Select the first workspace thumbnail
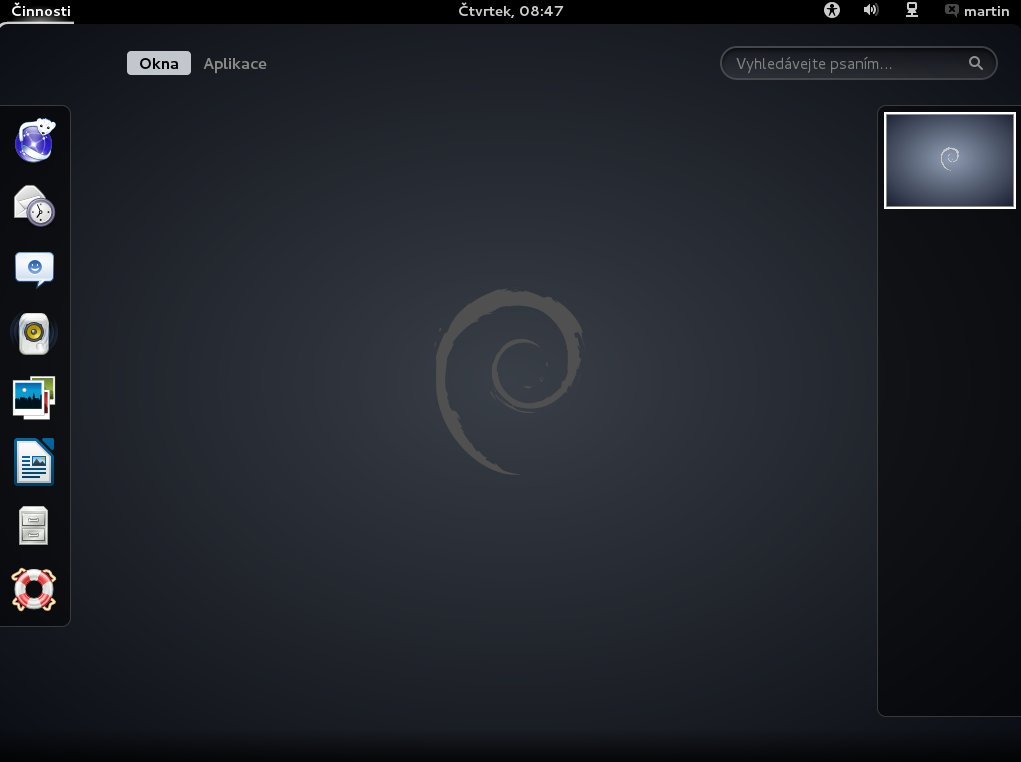 [949, 160]
